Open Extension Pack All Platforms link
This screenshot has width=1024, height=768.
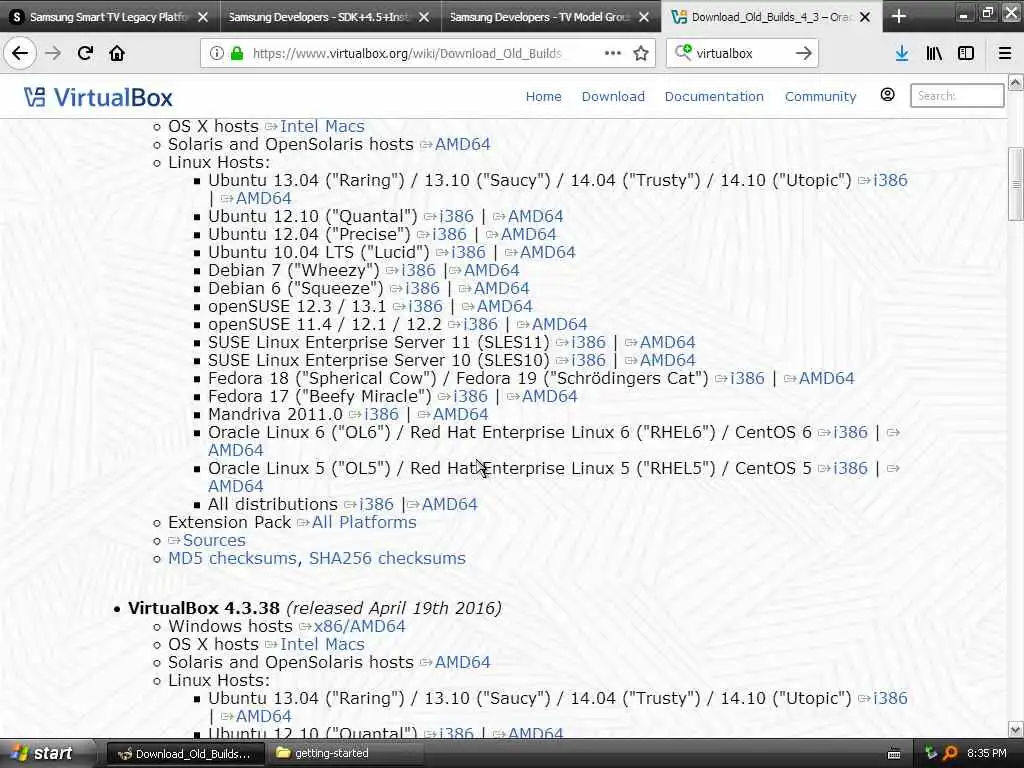pyautogui.click(x=364, y=522)
